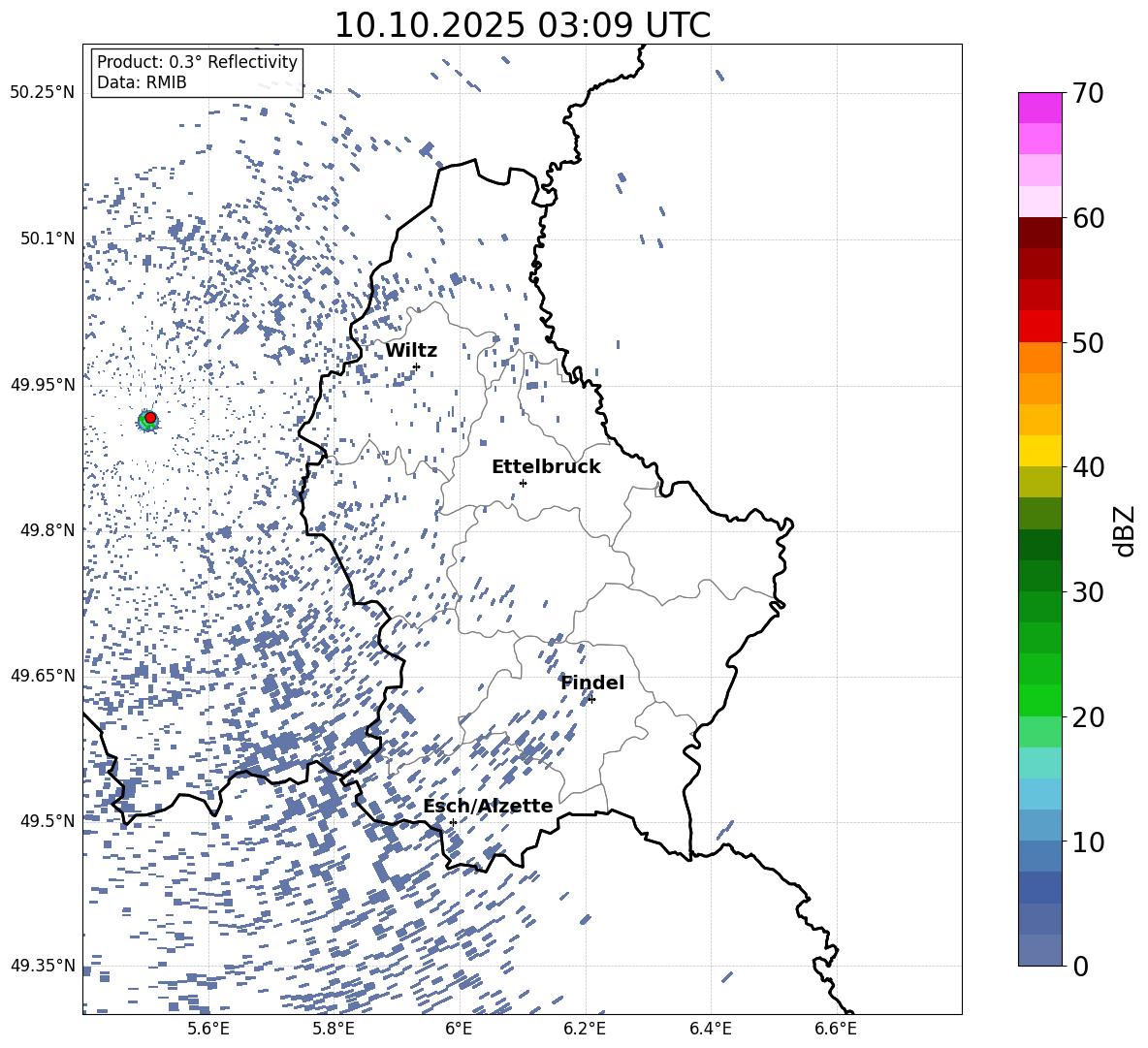Select the Esch/Alzette city label
This screenshot has height=1048, width=1148.
[x=488, y=806]
